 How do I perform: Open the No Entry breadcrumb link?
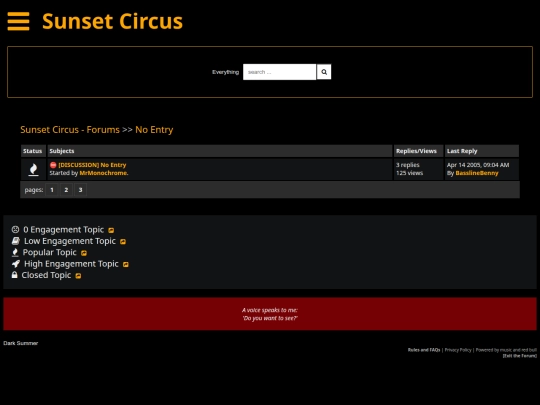(x=154, y=130)
